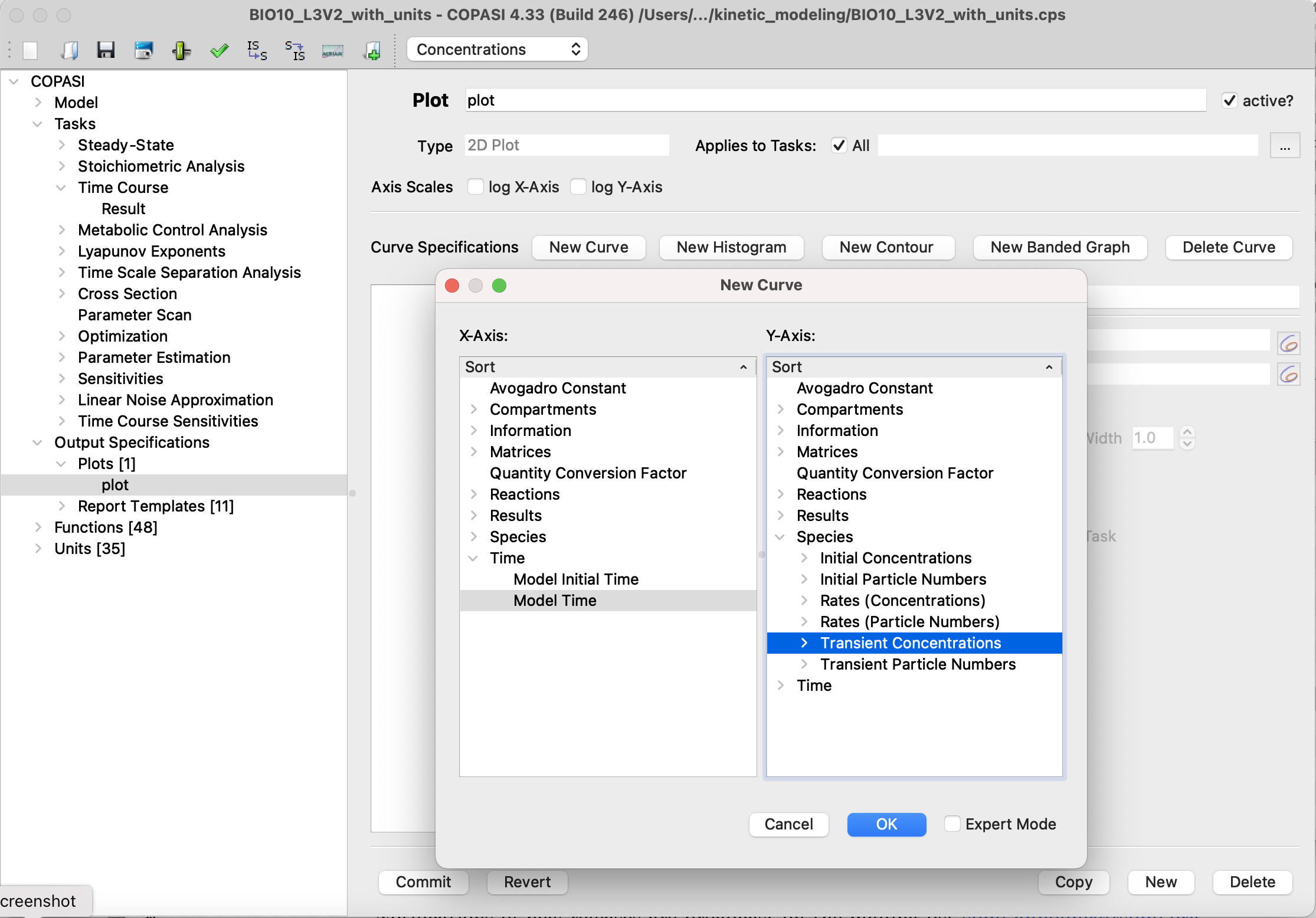Collapse Time node in X-Axis list

(x=473, y=558)
